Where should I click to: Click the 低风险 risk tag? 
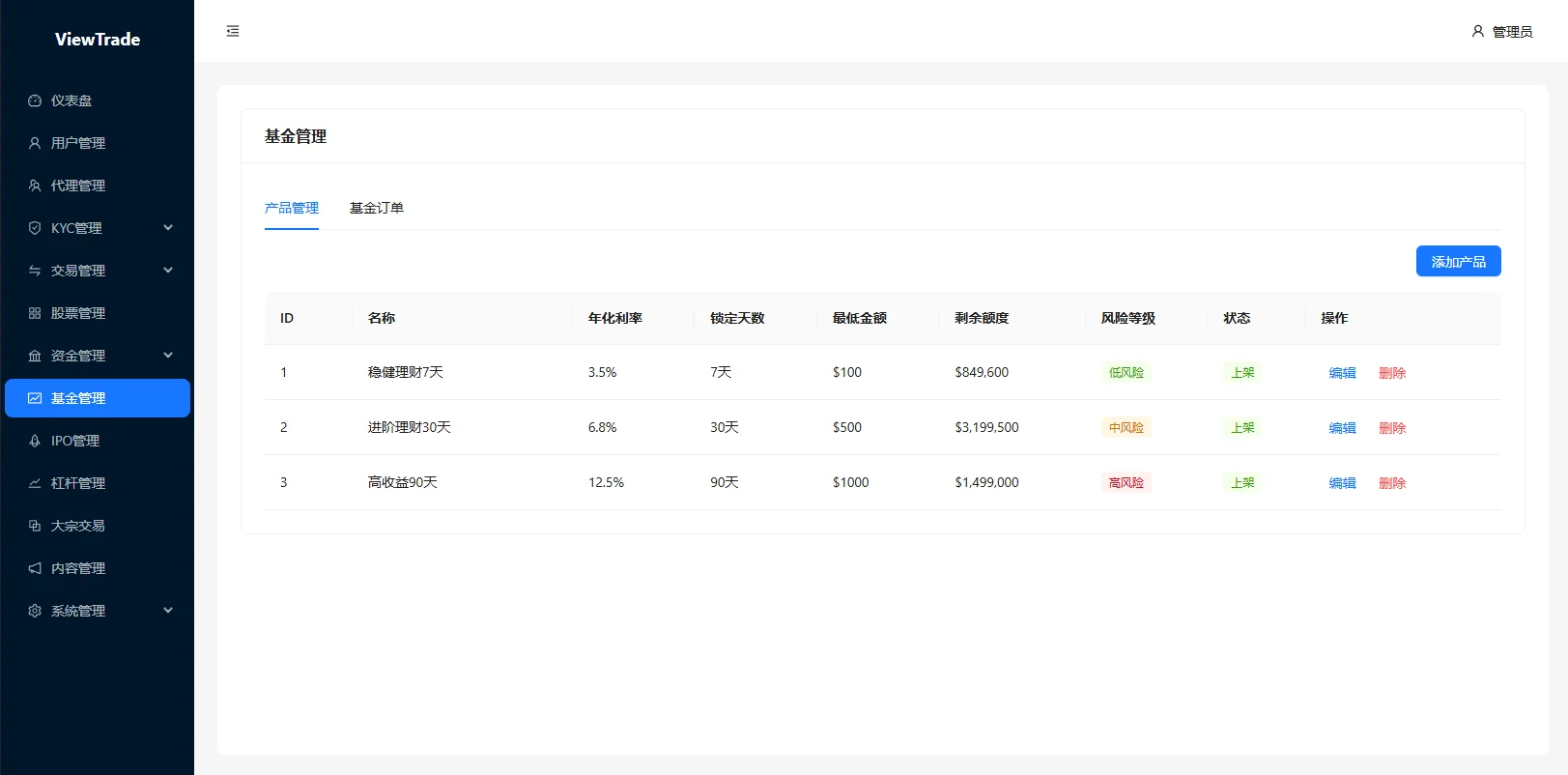1126,372
